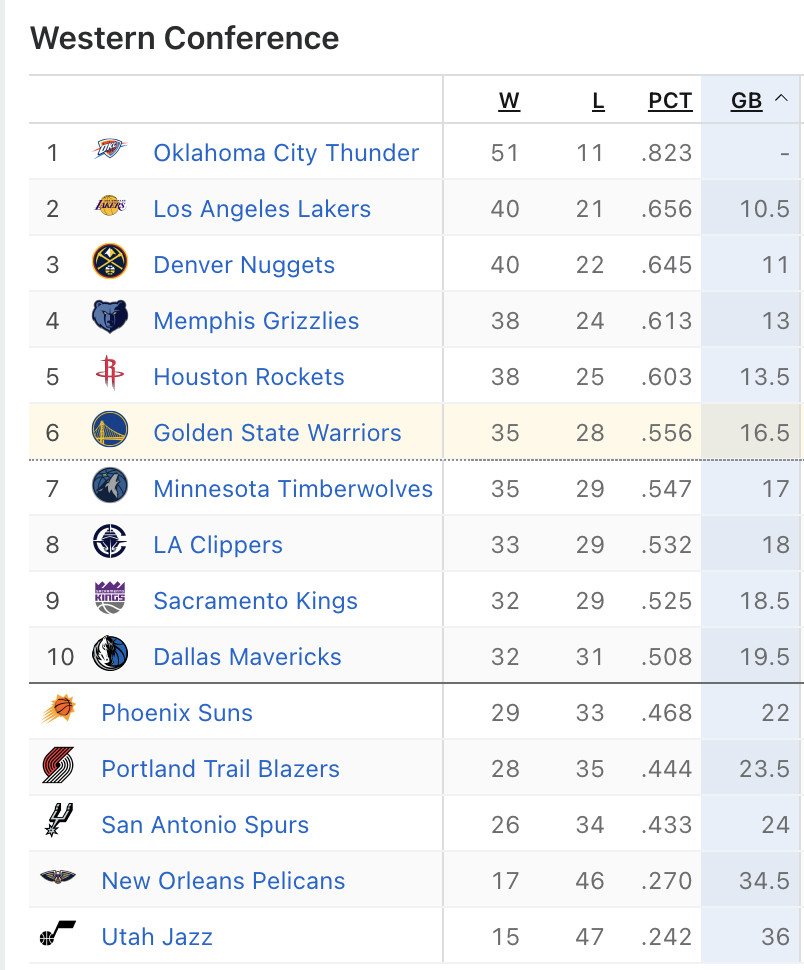Click the Sacramento Kings crown logo

point(110,598)
